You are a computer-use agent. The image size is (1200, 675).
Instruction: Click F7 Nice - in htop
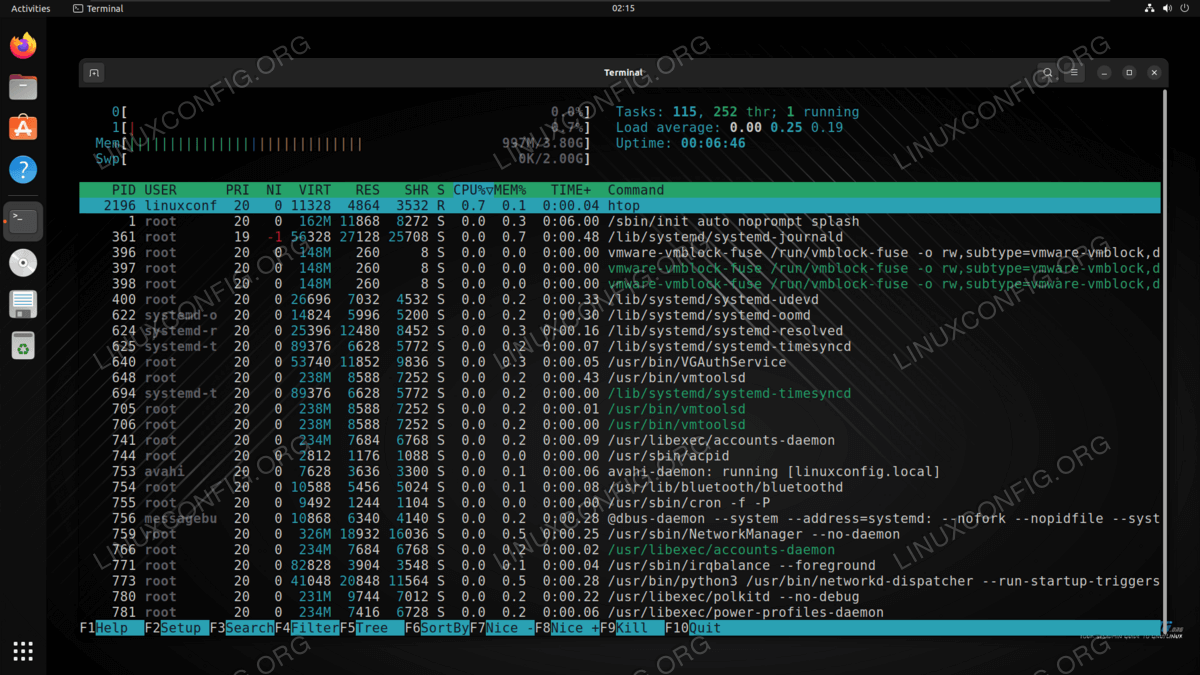pos(502,628)
